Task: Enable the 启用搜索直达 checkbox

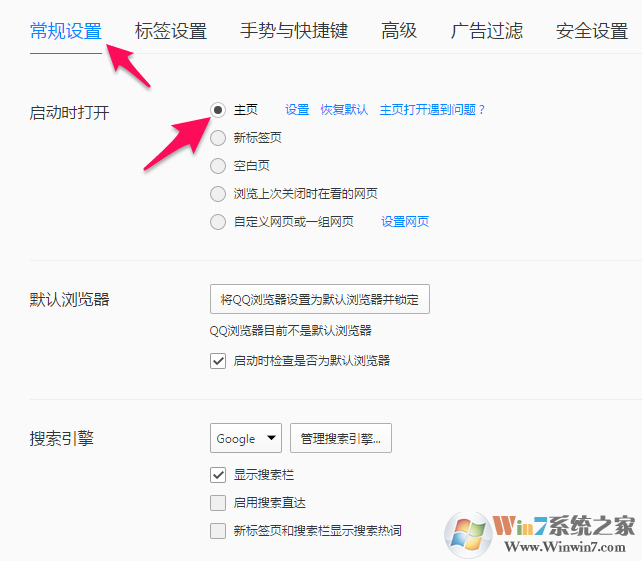Action: point(218,503)
